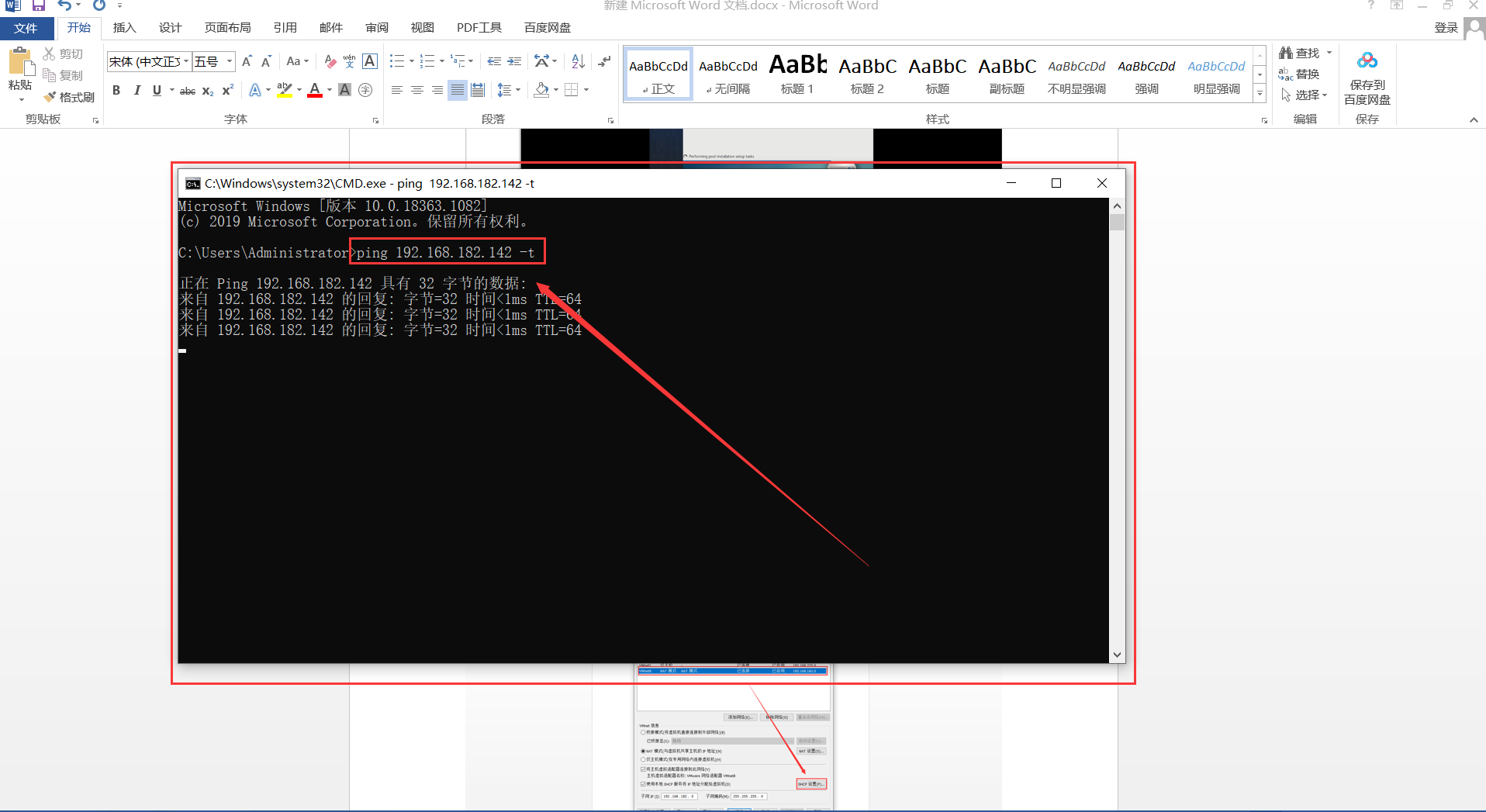Click the Clear Formatting eraser icon
Image resolution: width=1486 pixels, height=812 pixels.
pos(330,61)
